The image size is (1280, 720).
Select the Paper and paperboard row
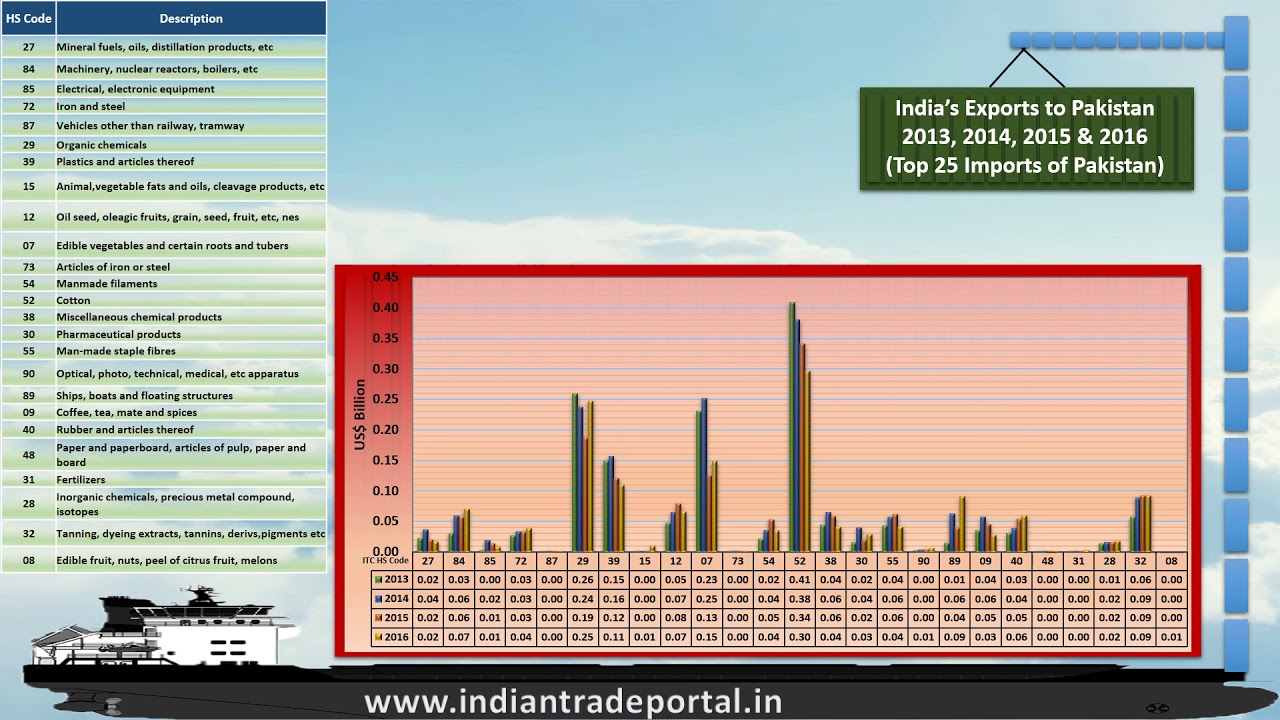(164, 455)
